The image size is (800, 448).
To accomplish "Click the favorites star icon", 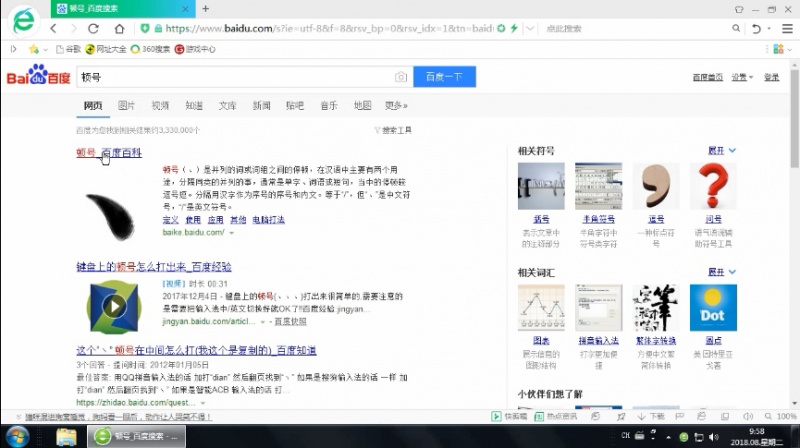I will [34, 49].
